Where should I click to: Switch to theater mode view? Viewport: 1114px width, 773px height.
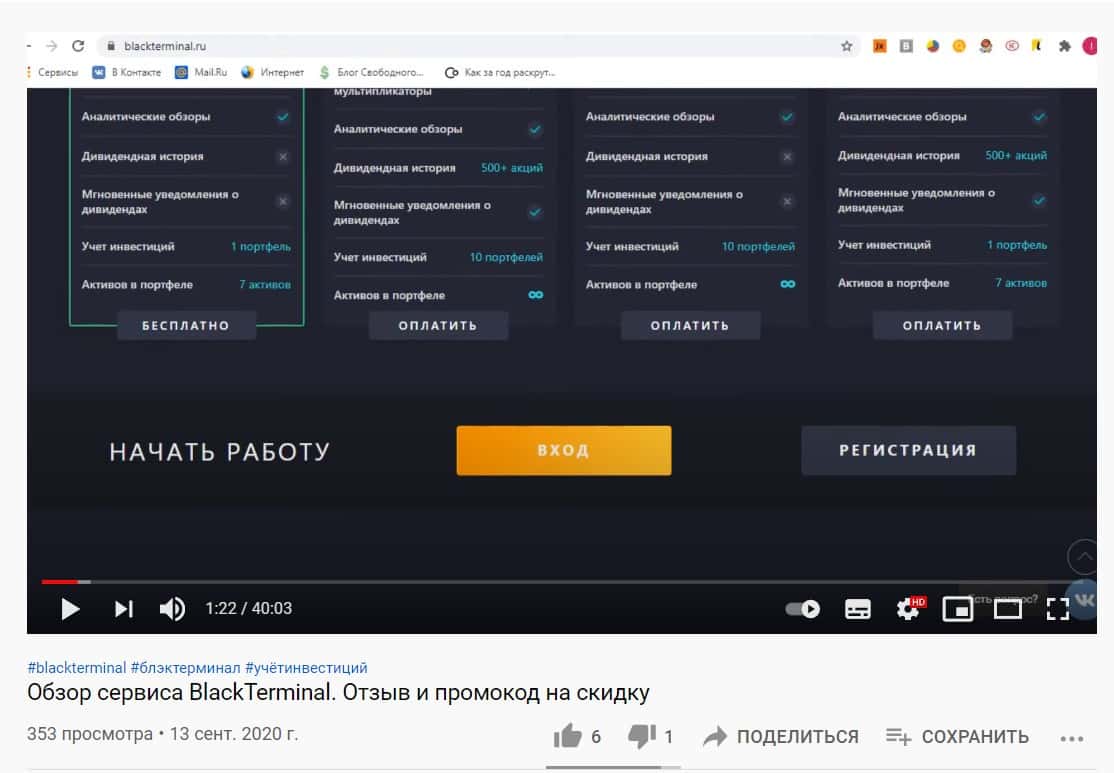1007,609
